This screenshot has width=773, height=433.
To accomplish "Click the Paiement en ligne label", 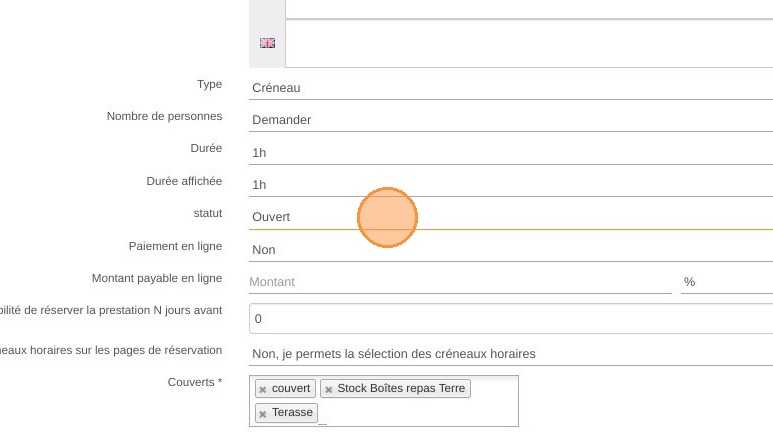I will (x=175, y=246).
